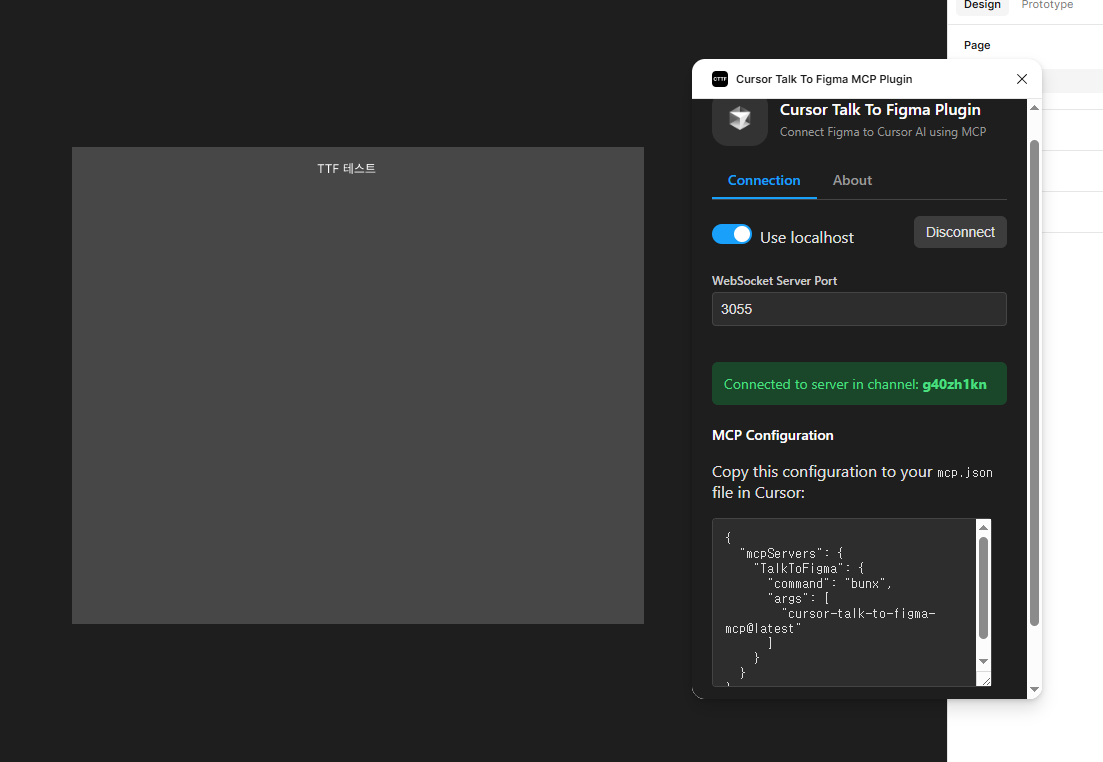The image size is (1103, 762).
Task: Click the config textarea resize handle
Action: click(x=985, y=680)
